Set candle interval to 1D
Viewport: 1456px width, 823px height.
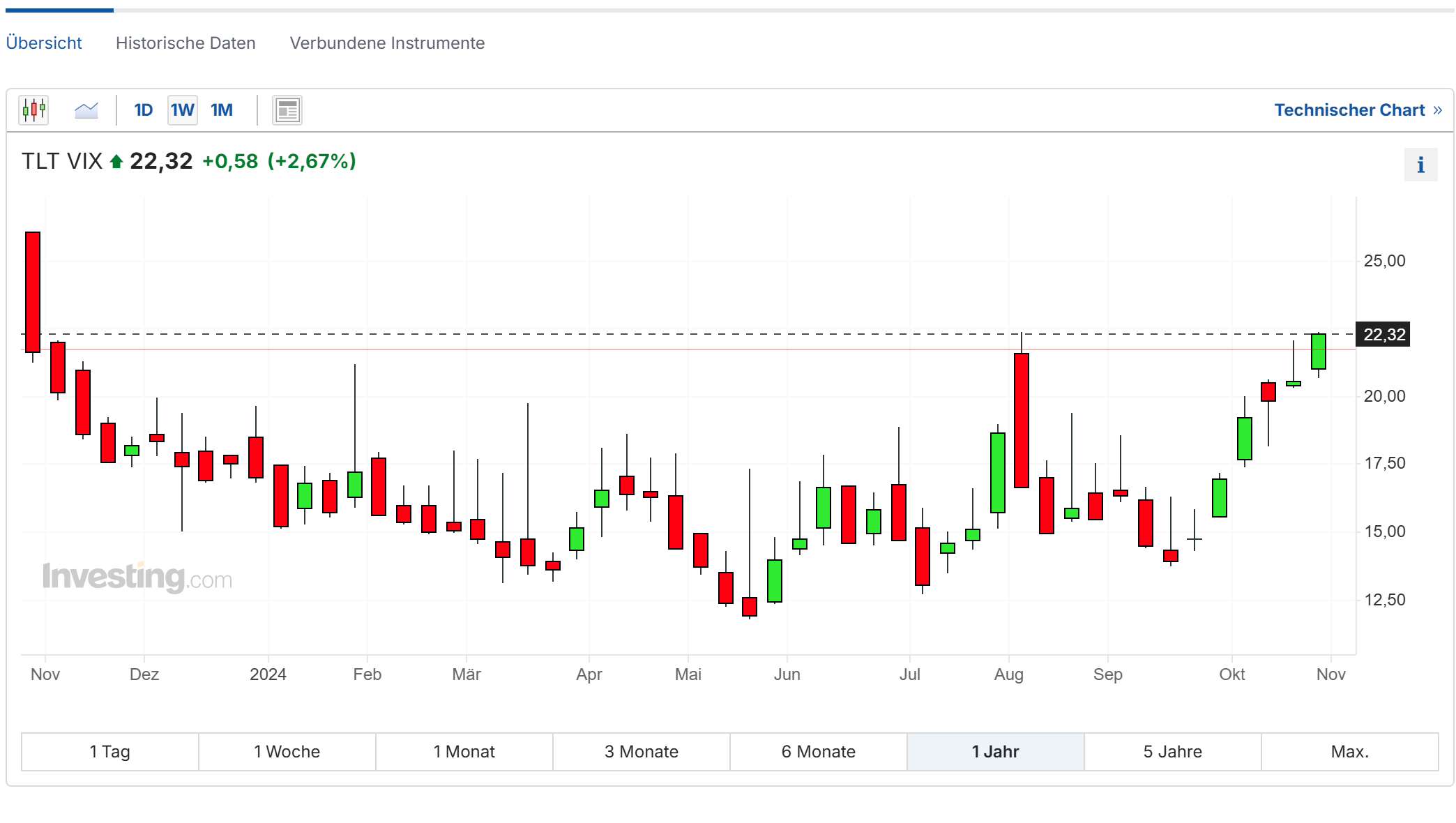143,110
